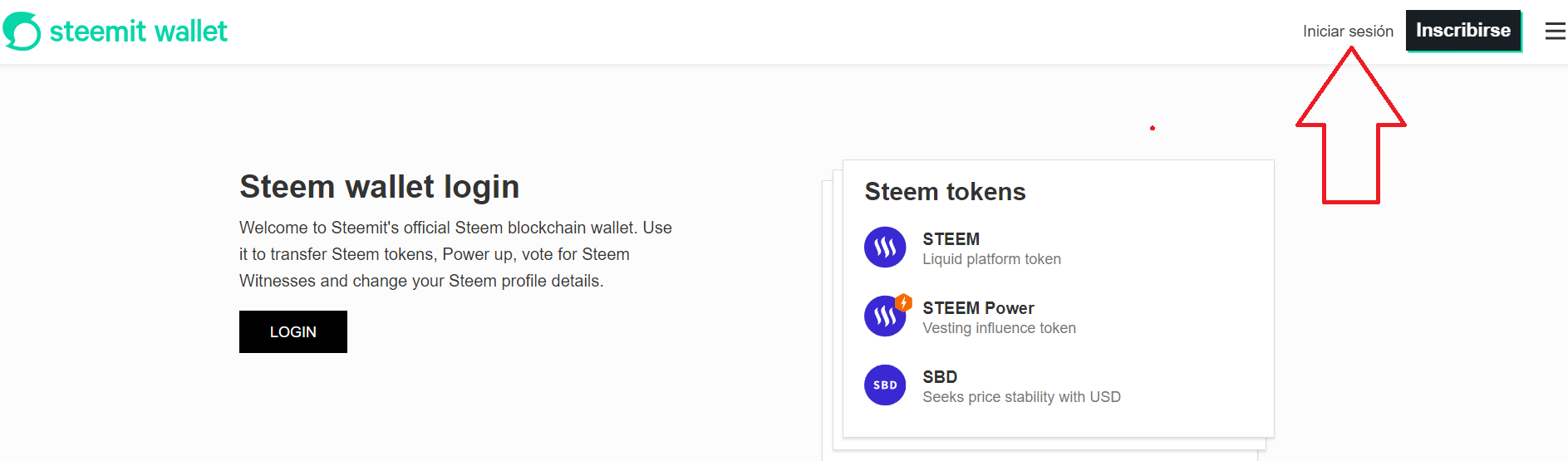
Task: Click the "steemit wallet" brand text
Action: point(138,32)
